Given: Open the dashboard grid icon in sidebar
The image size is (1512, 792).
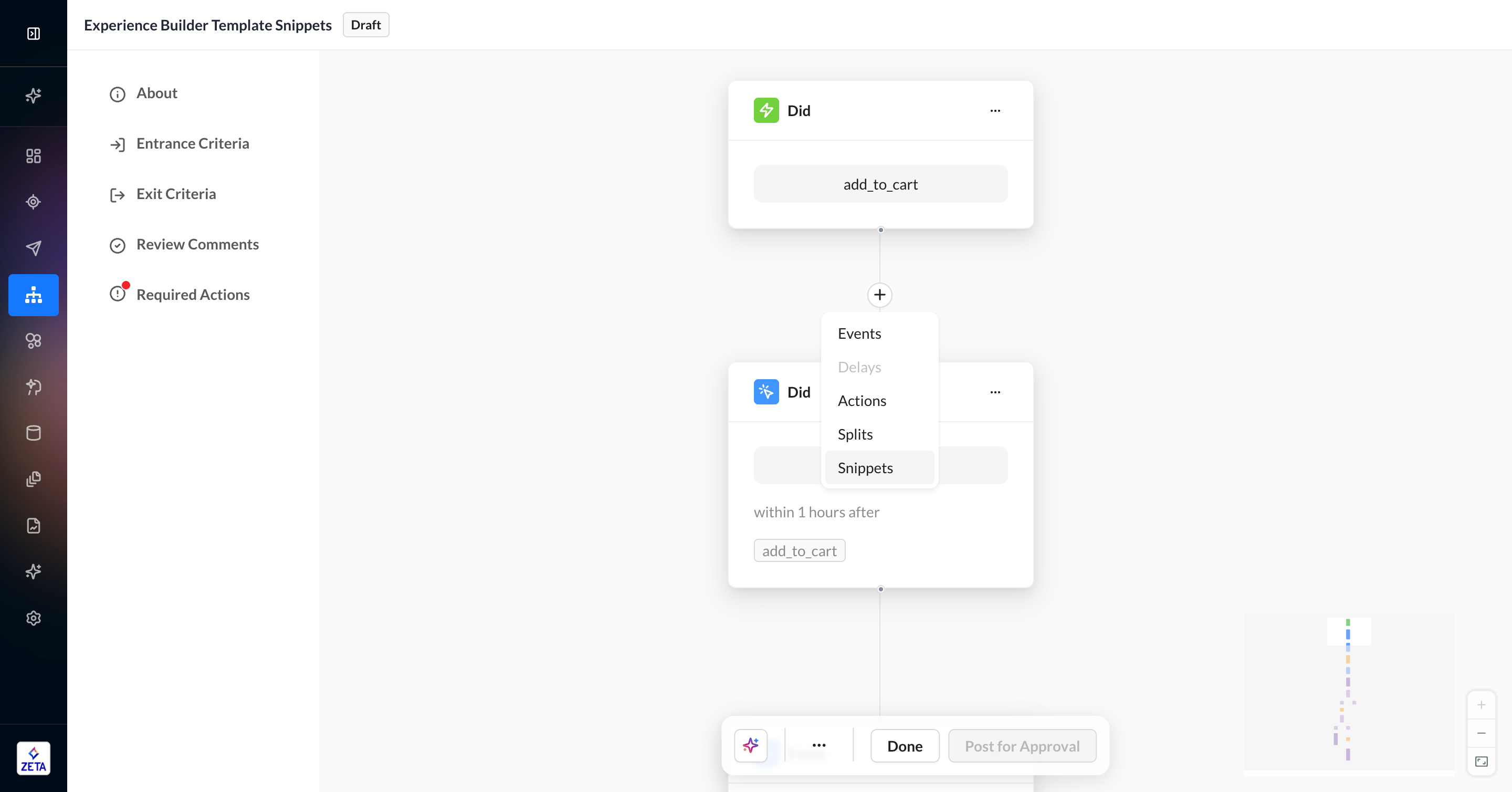Looking at the screenshot, I should (x=34, y=155).
